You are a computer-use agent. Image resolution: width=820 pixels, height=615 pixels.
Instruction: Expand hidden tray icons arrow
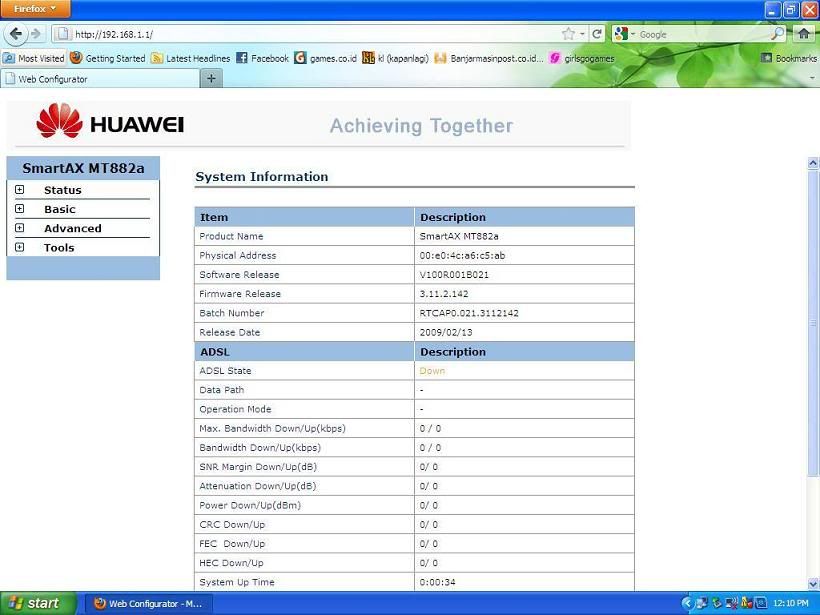(x=687, y=603)
